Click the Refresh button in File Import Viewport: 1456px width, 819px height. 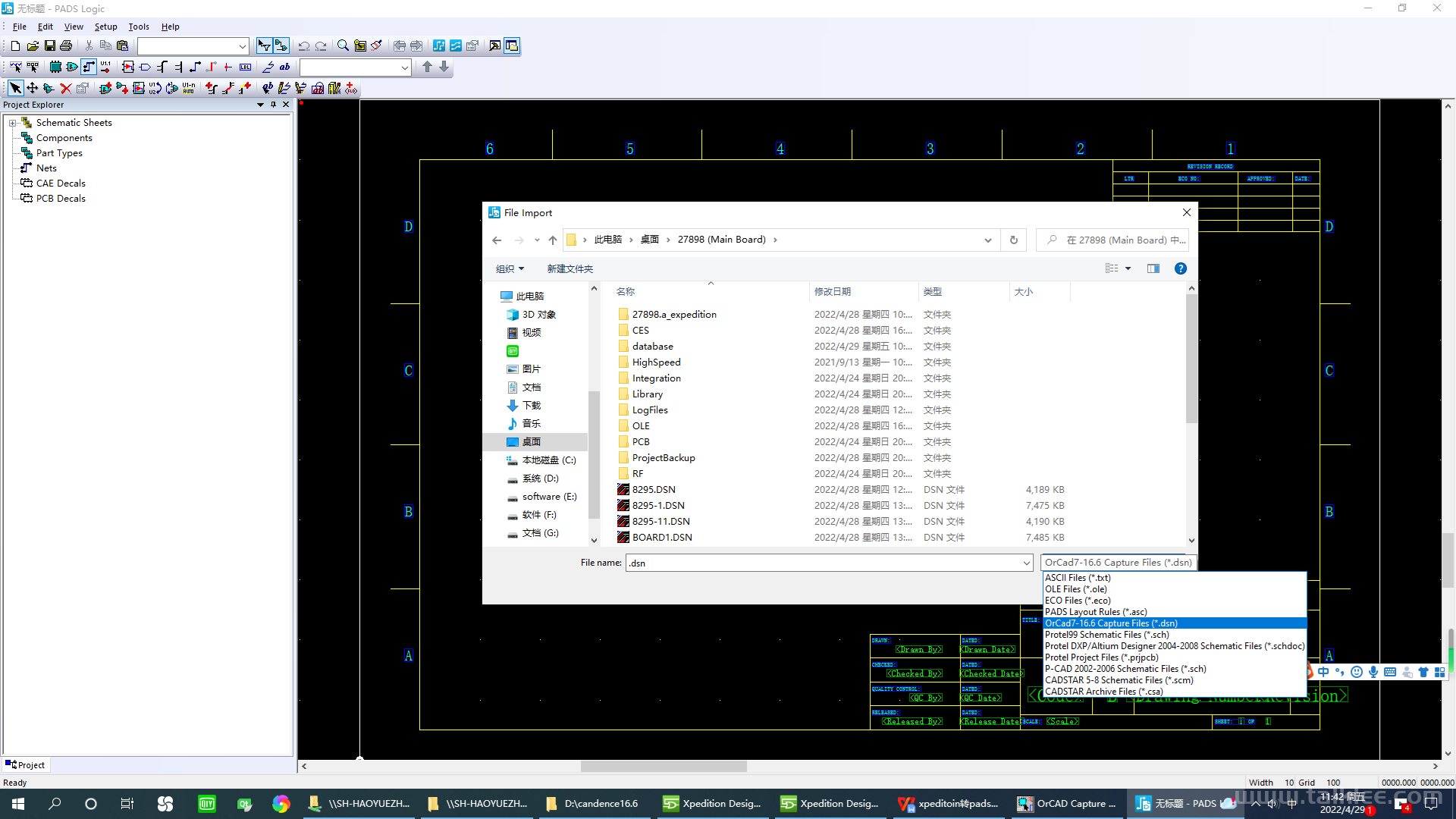[x=1014, y=240]
